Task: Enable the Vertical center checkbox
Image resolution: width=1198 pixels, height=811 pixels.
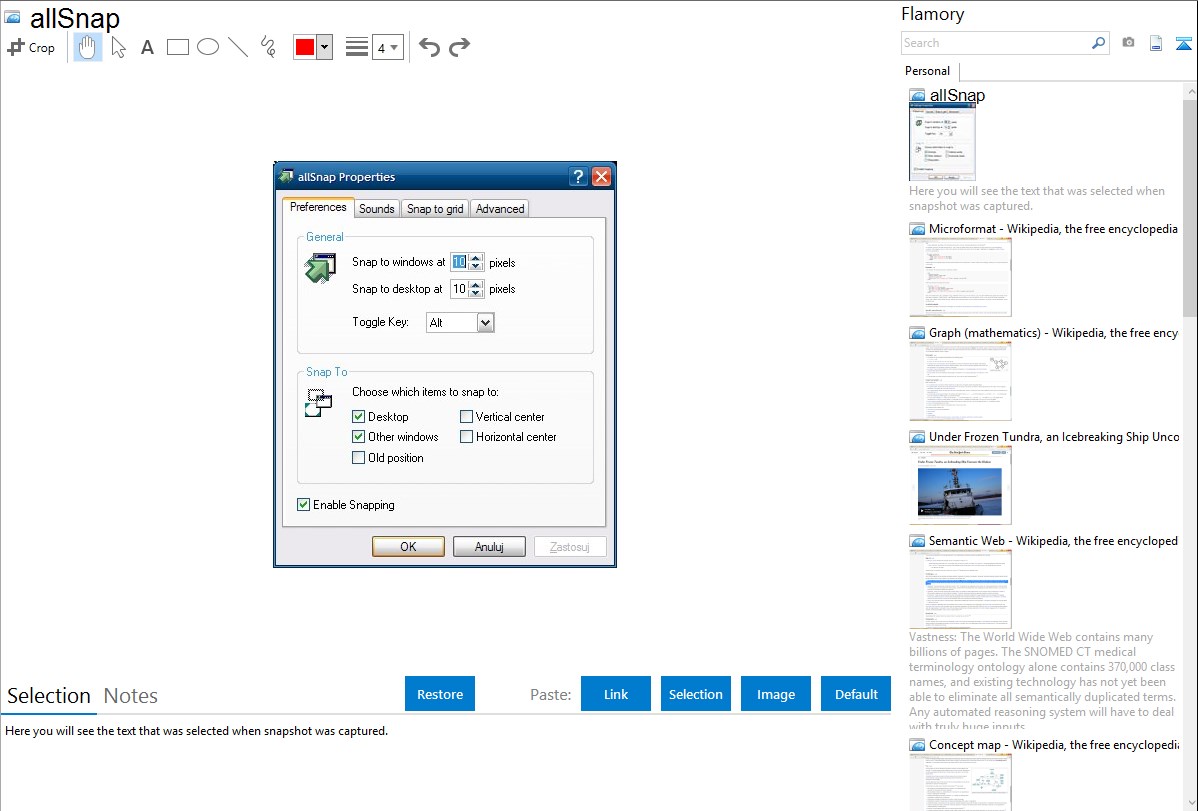Action: [x=466, y=417]
